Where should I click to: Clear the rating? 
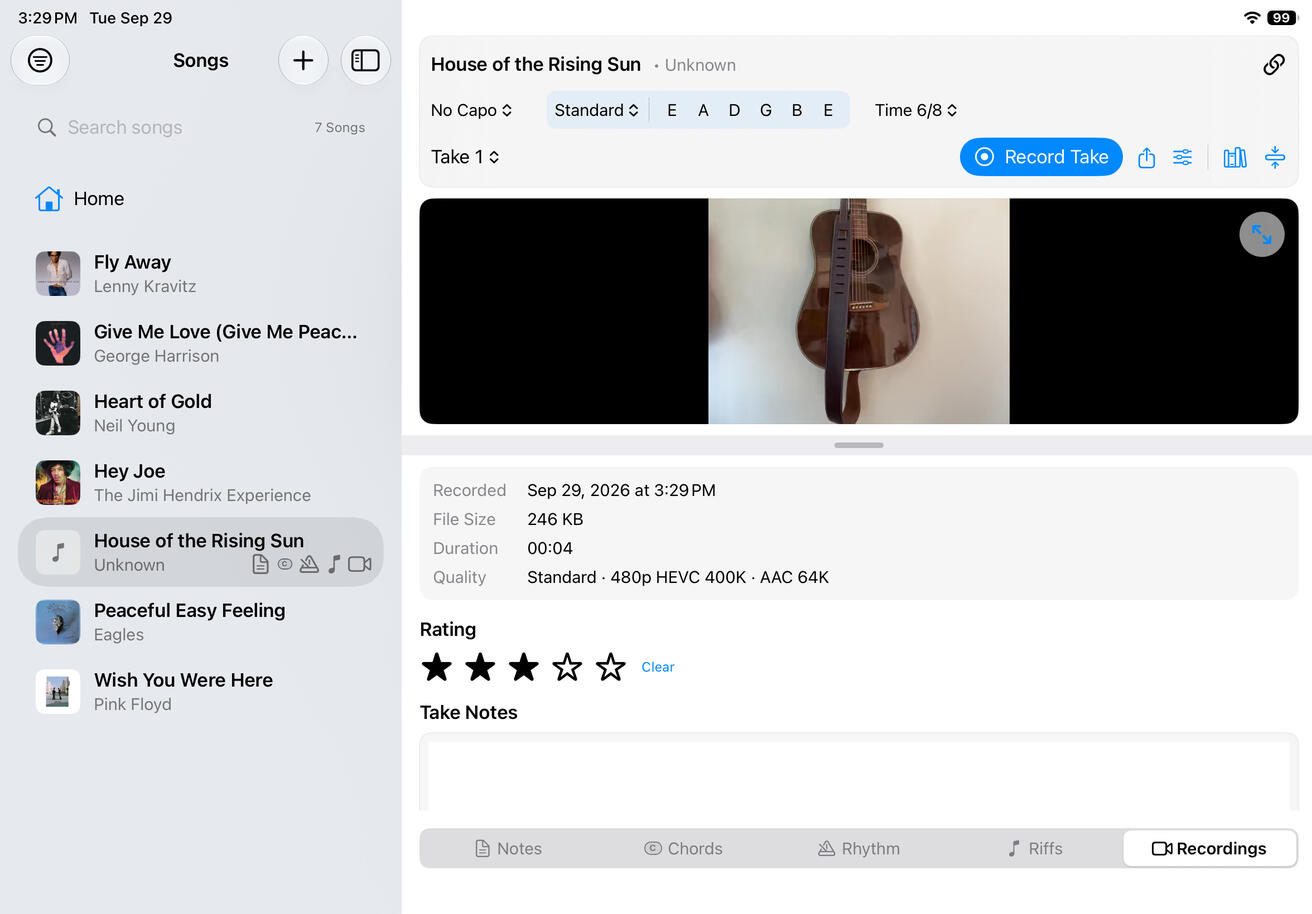(658, 667)
